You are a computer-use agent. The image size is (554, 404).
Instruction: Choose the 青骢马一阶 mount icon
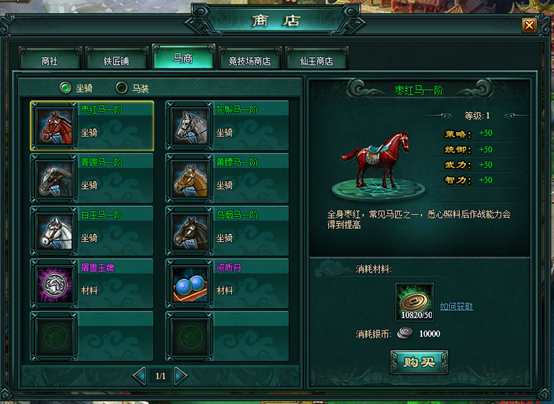coord(55,179)
